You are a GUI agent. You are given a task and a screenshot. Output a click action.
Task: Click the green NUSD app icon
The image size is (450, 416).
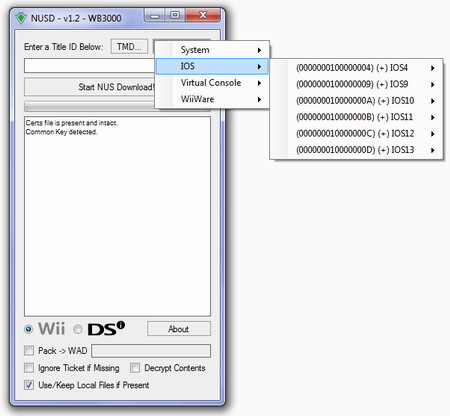point(21,18)
